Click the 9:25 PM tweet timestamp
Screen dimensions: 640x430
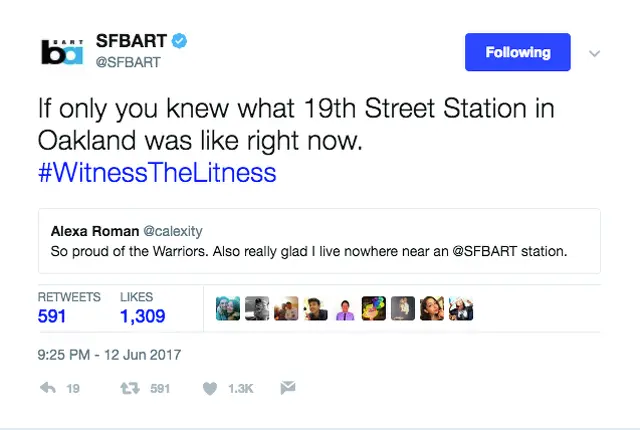[109, 354]
